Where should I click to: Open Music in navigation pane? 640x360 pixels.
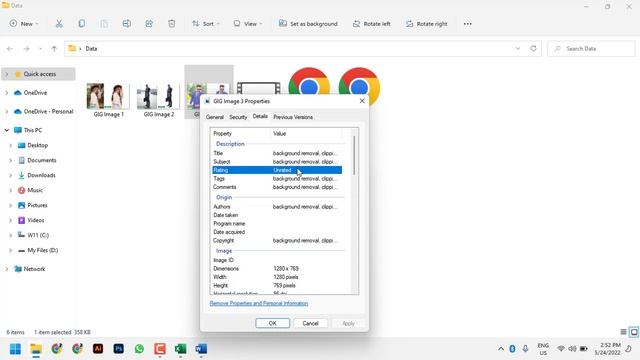tap(35, 190)
